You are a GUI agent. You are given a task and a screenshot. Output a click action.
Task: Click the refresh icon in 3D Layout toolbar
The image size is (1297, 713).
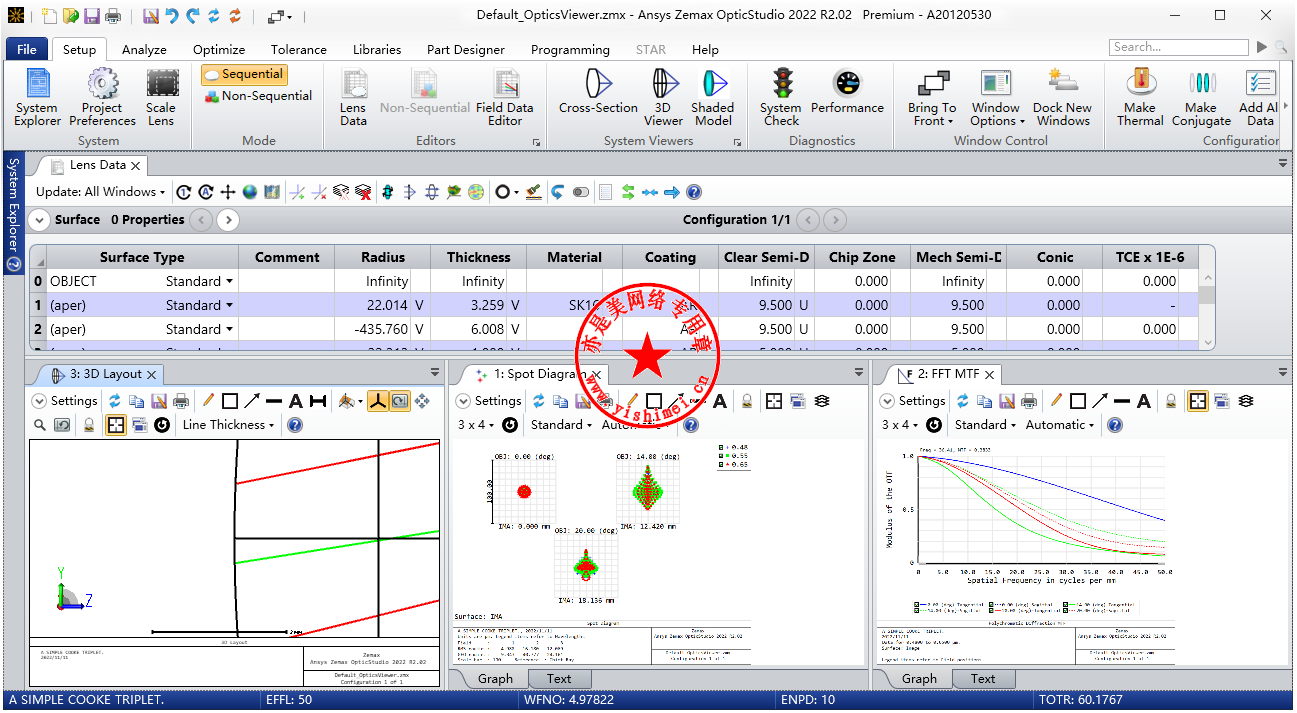pyautogui.click(x=115, y=401)
